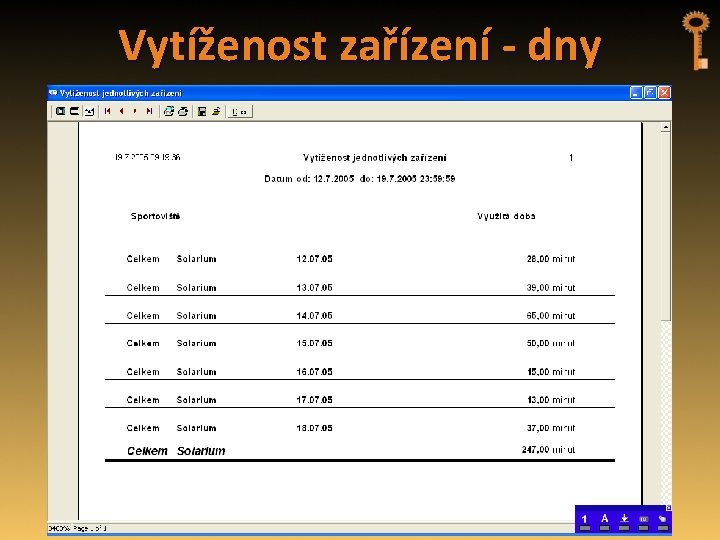Viewport: 720px width, 540px height.
Task: Click the small square corner button on blue panel
Action: pyautogui.click(x=669, y=508)
